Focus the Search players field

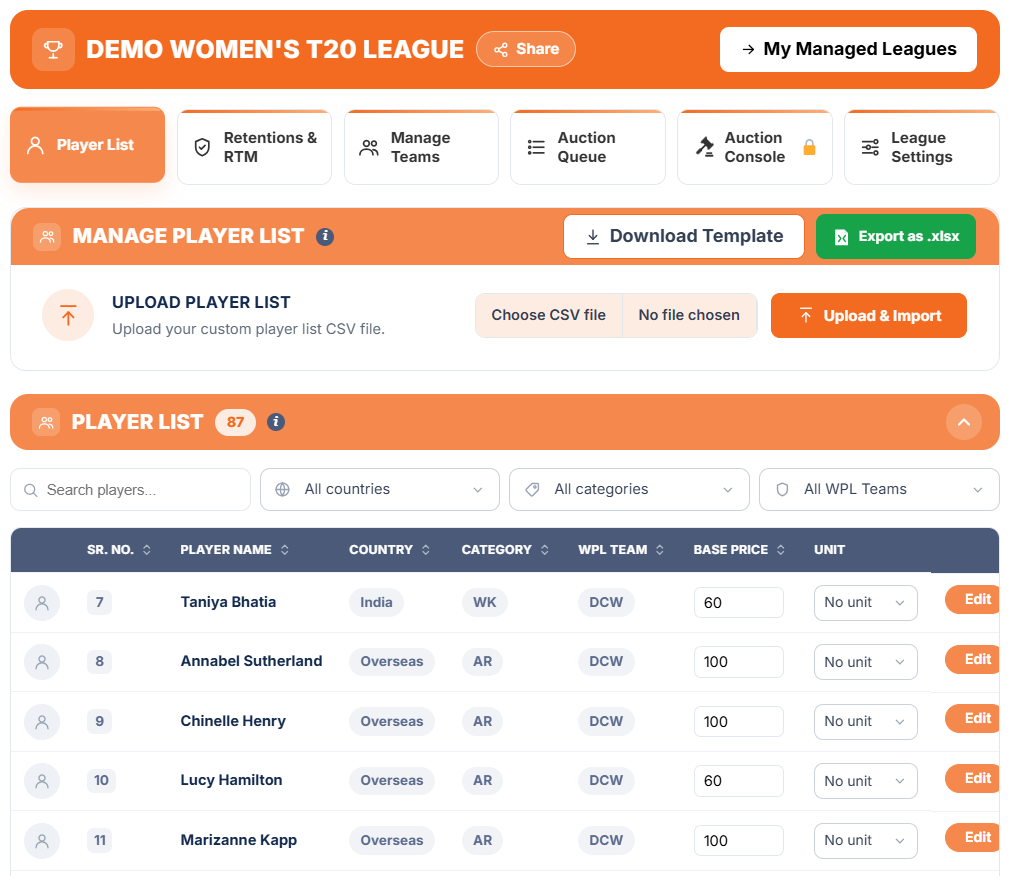131,490
